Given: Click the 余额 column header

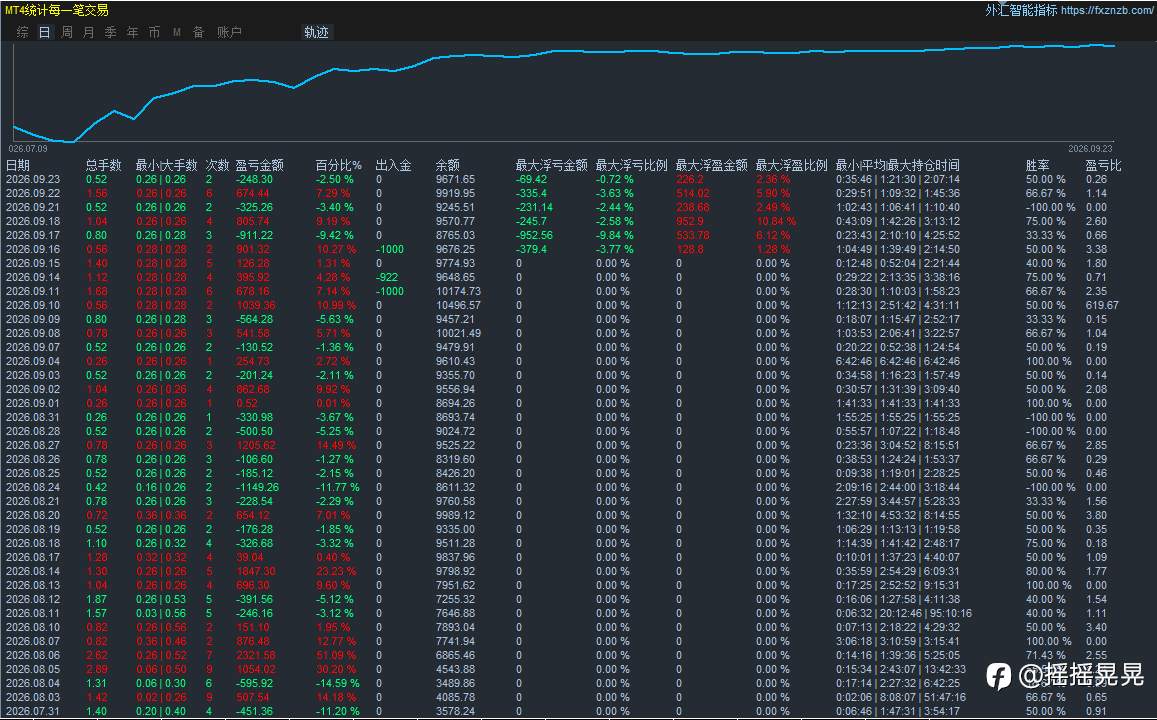Looking at the screenshot, I should pyautogui.click(x=448, y=165).
